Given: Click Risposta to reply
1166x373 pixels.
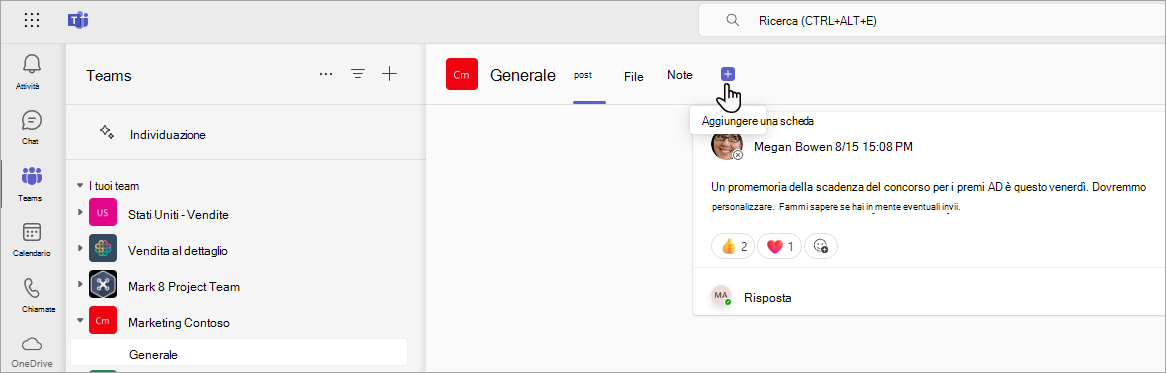Looking at the screenshot, I should pos(767,298).
